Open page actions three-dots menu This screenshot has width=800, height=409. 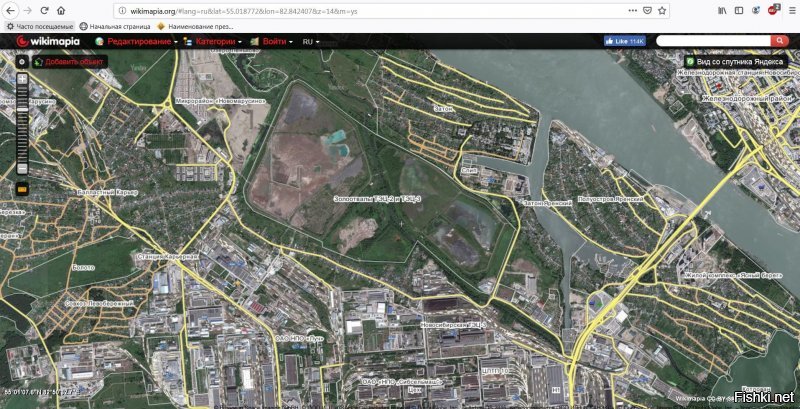point(633,10)
